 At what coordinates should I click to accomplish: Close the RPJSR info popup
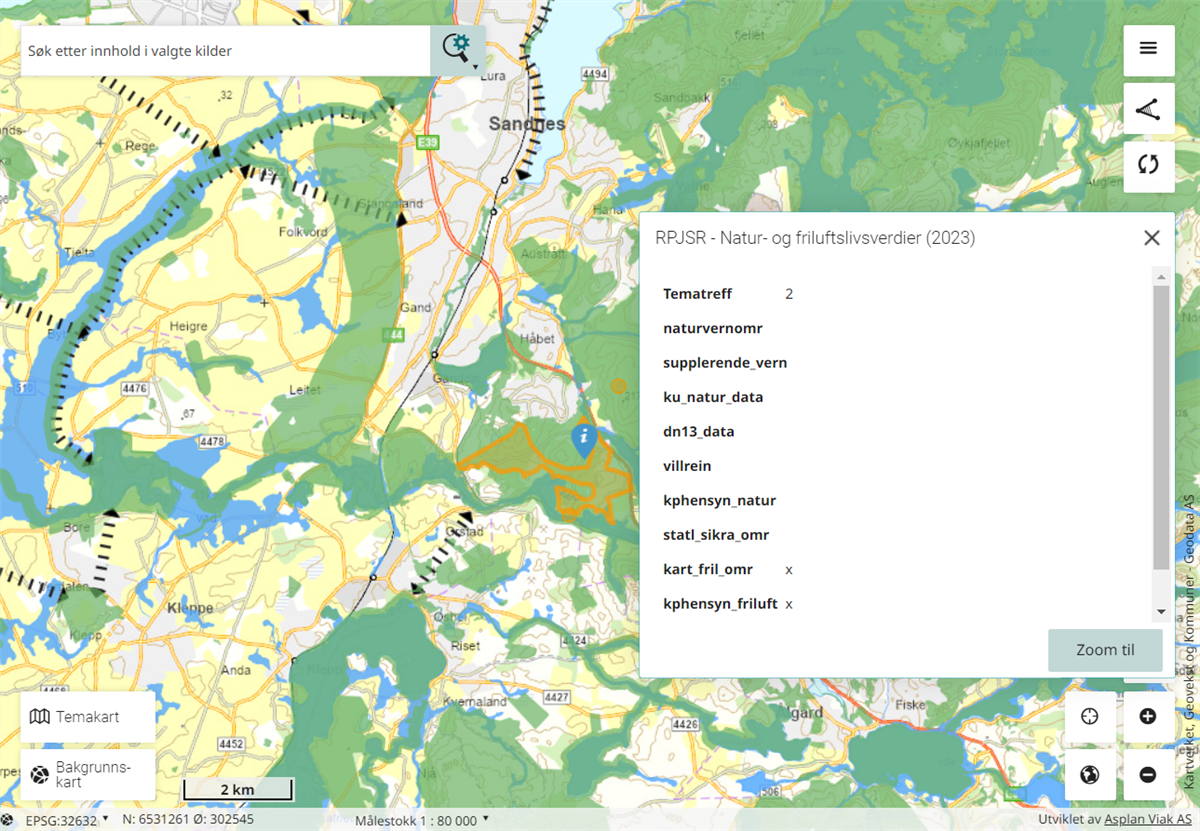tap(1152, 238)
